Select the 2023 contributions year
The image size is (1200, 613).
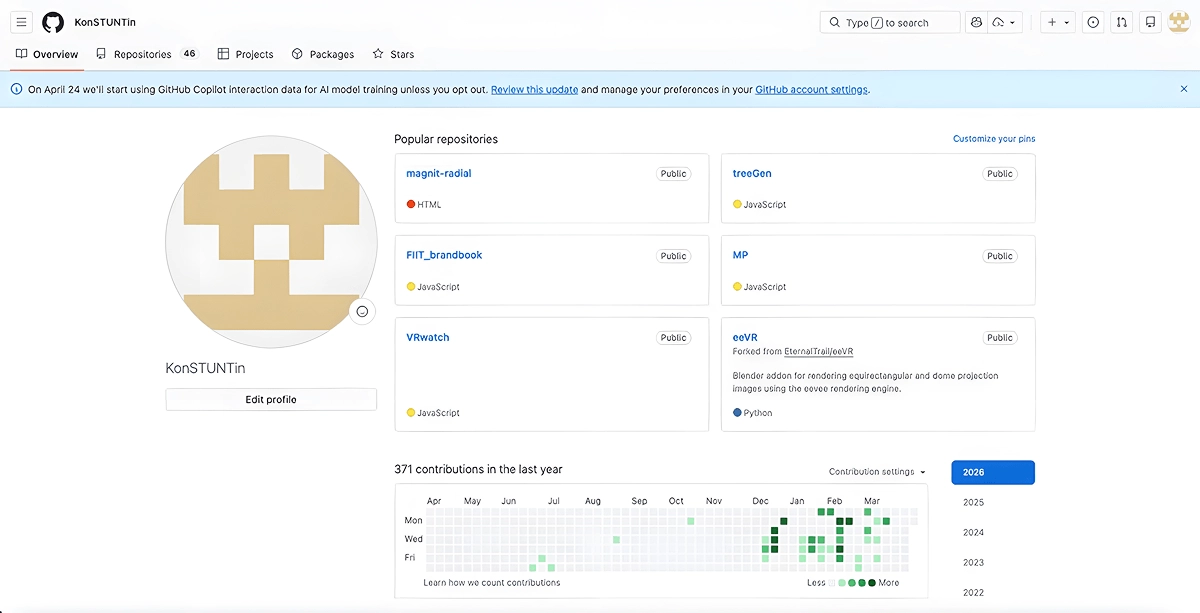click(973, 562)
